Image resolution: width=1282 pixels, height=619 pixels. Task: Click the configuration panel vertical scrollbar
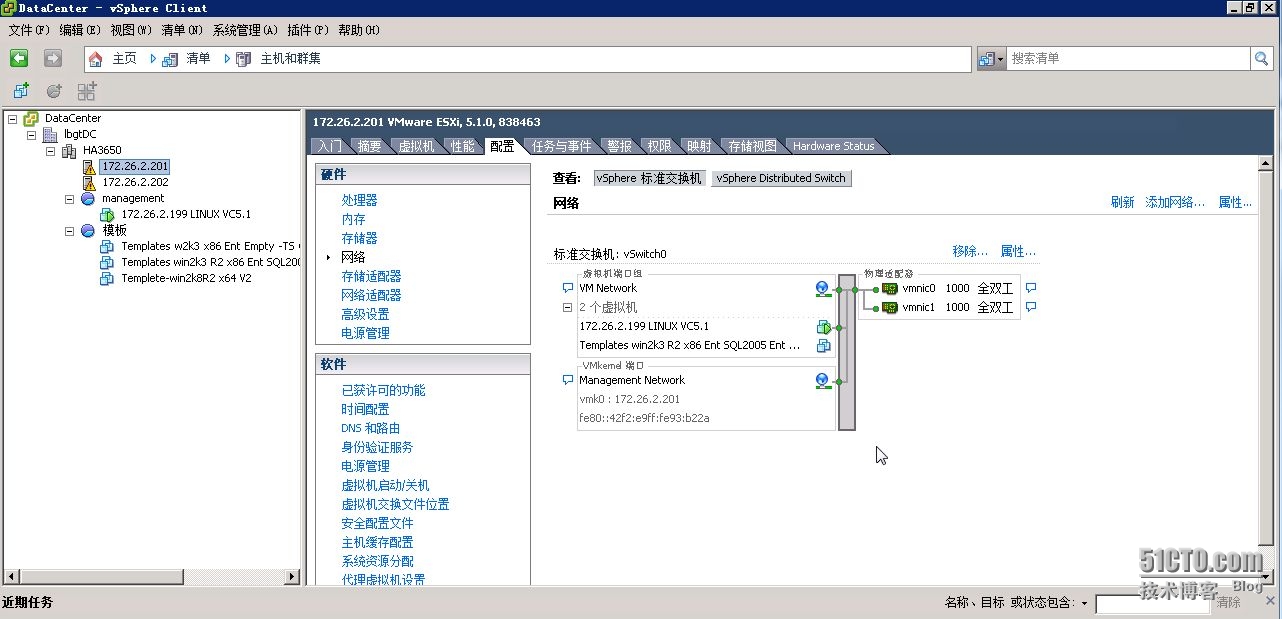pos(1267,368)
